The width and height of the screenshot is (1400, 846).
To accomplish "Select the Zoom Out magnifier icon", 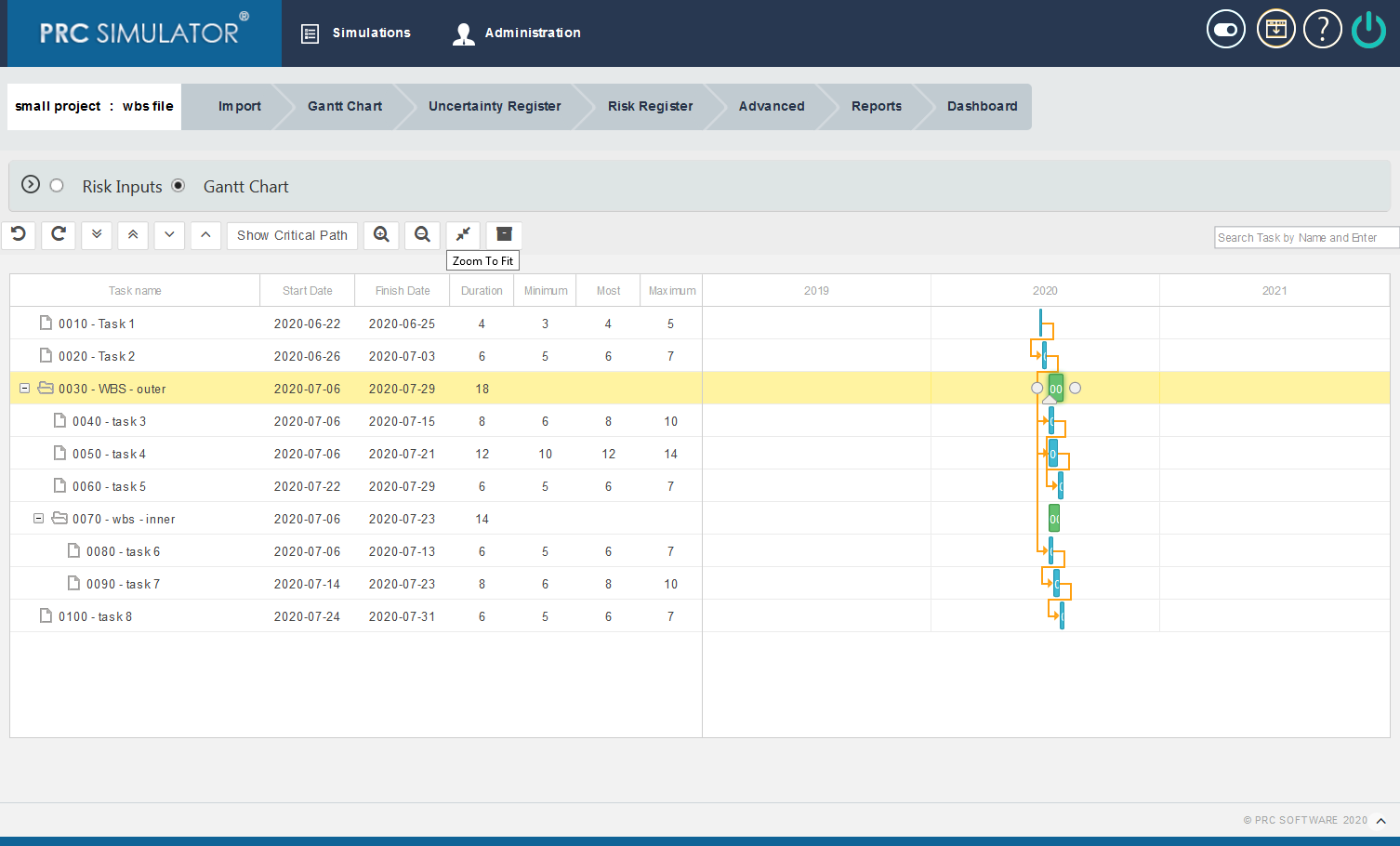I will (x=422, y=235).
